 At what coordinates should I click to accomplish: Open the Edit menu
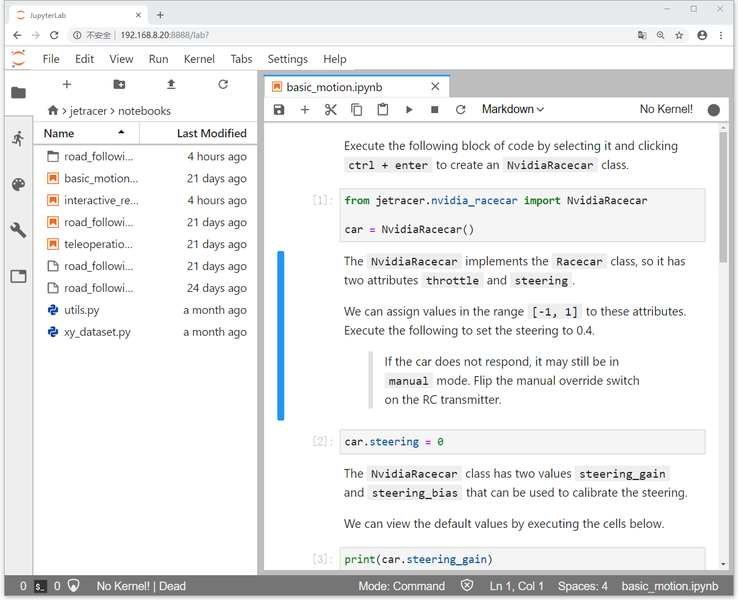pyautogui.click(x=84, y=59)
